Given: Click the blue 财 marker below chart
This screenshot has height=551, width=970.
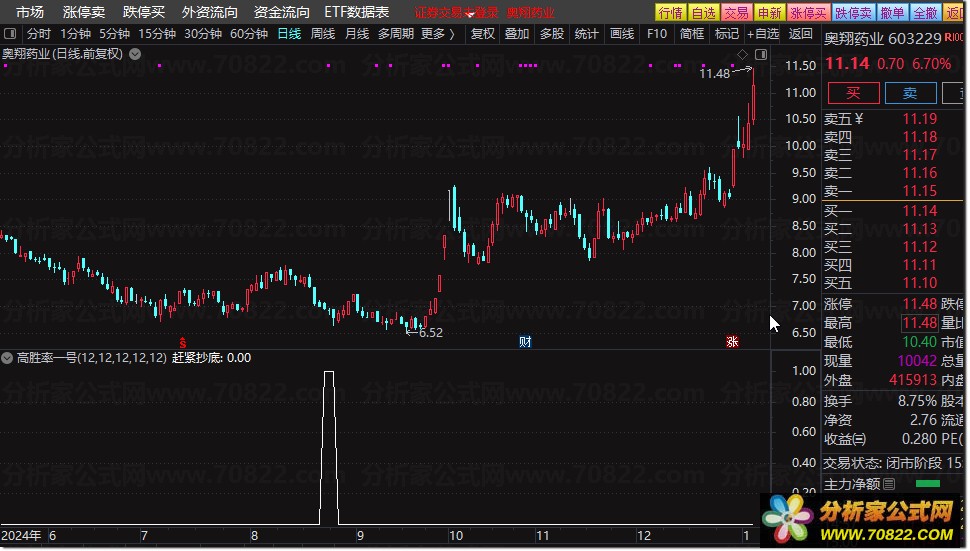Looking at the screenshot, I should [x=525, y=341].
